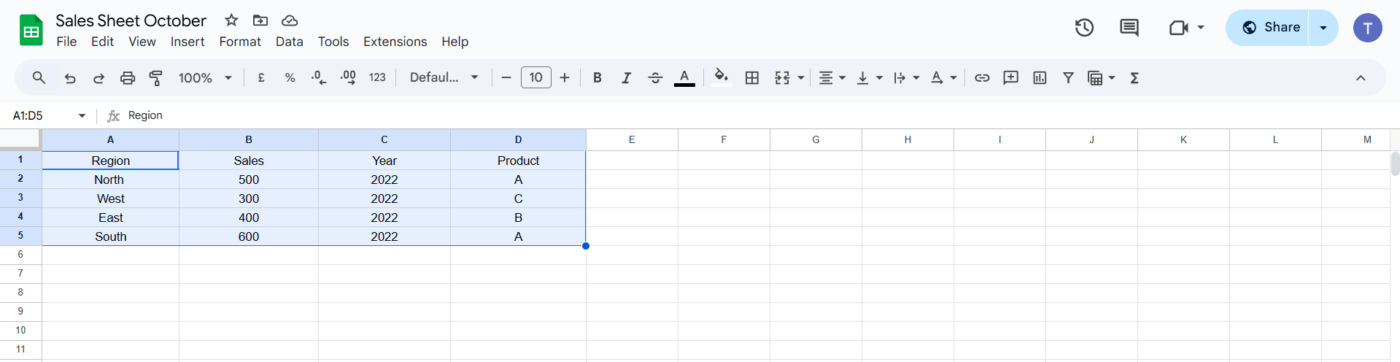Screen dimensions: 1400x362
Task: Open filter views dropdown
Action: pyautogui.click(x=1100, y=77)
